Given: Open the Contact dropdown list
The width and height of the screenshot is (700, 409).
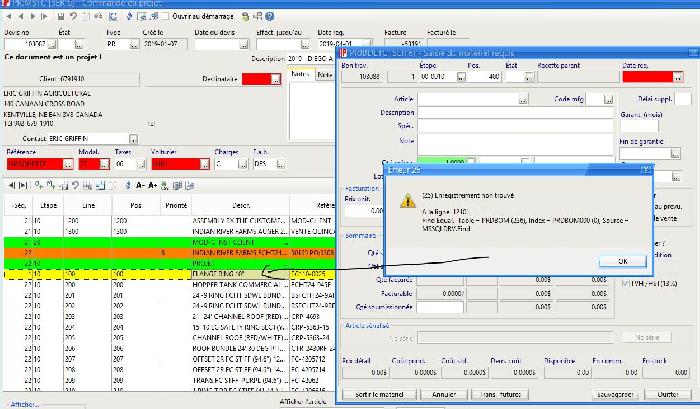Looking at the screenshot, I should tap(134, 138).
